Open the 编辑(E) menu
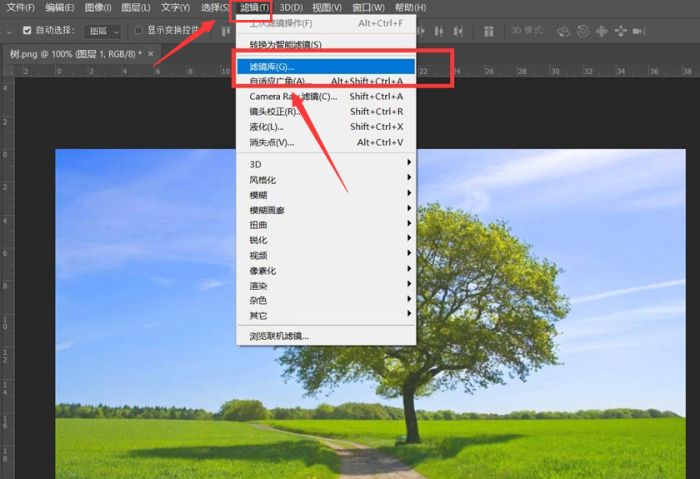Image resolution: width=700 pixels, height=479 pixels. point(59,8)
